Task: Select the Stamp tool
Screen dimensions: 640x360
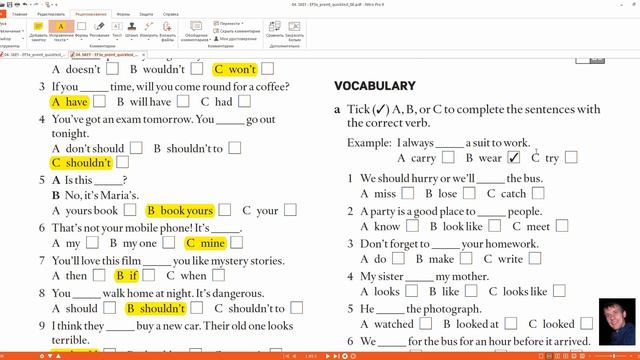Action: 132,27
